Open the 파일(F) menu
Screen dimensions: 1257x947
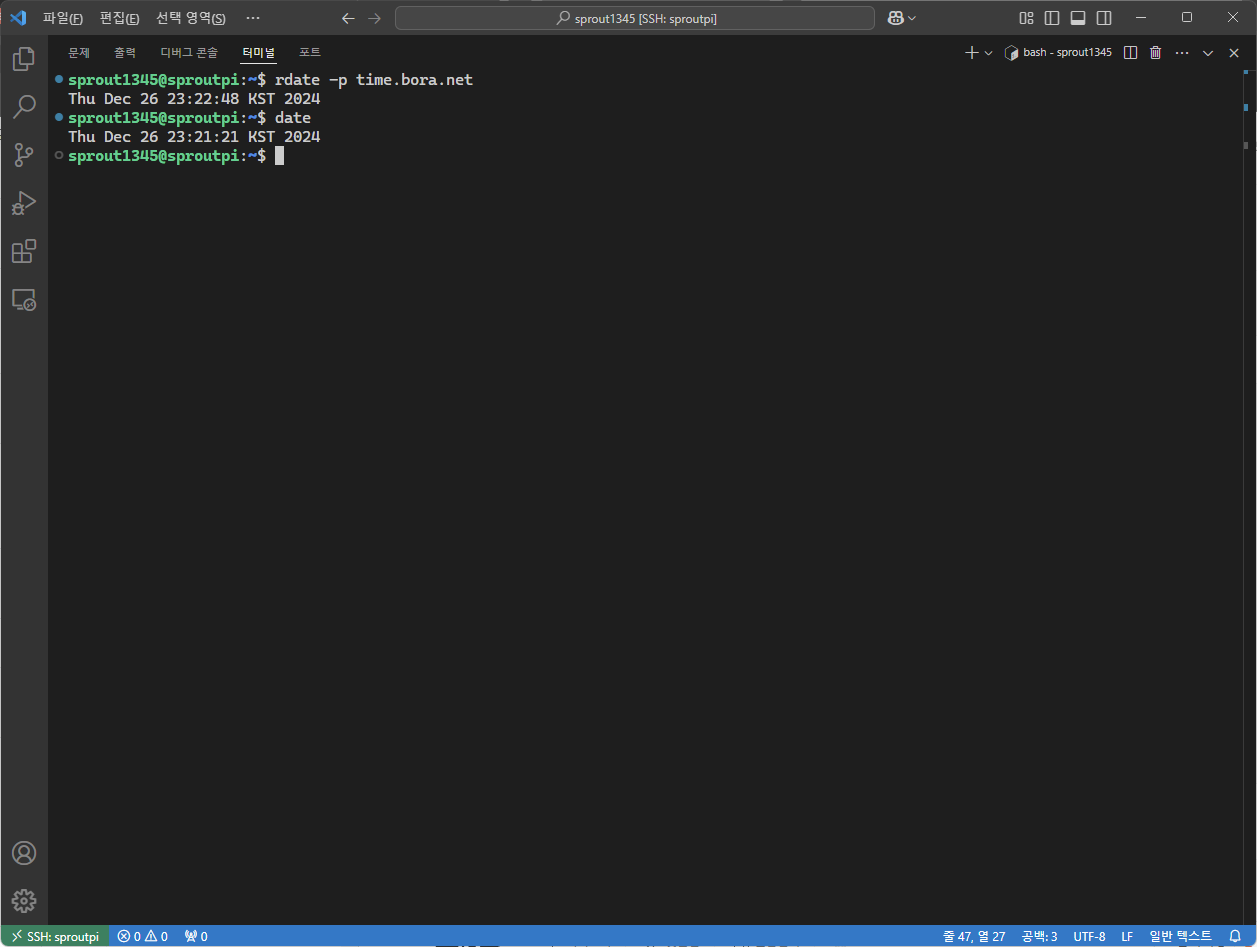pyautogui.click(x=63, y=18)
